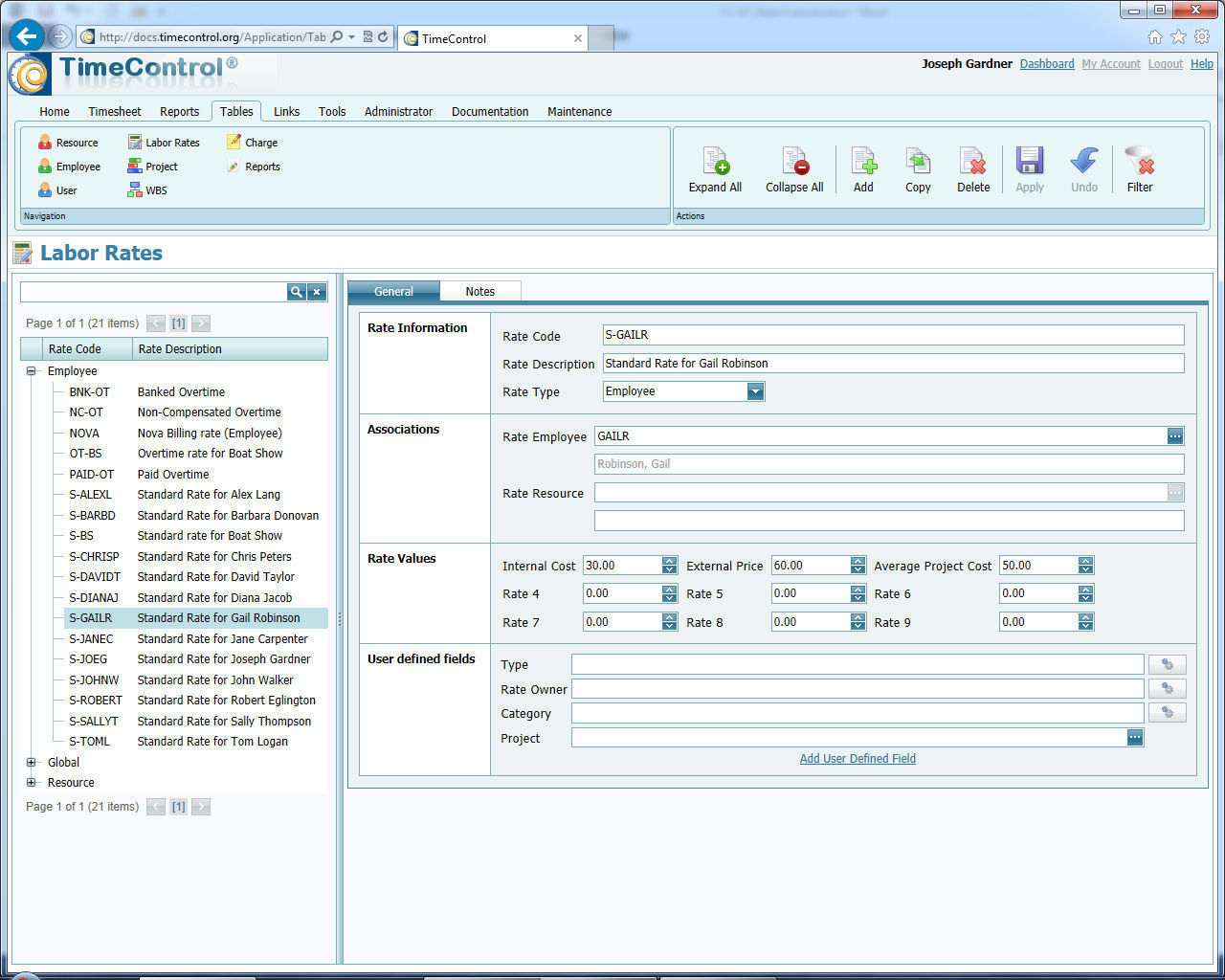The width and height of the screenshot is (1225, 980).
Task: Open the Maintenance menu
Action: pyautogui.click(x=579, y=112)
